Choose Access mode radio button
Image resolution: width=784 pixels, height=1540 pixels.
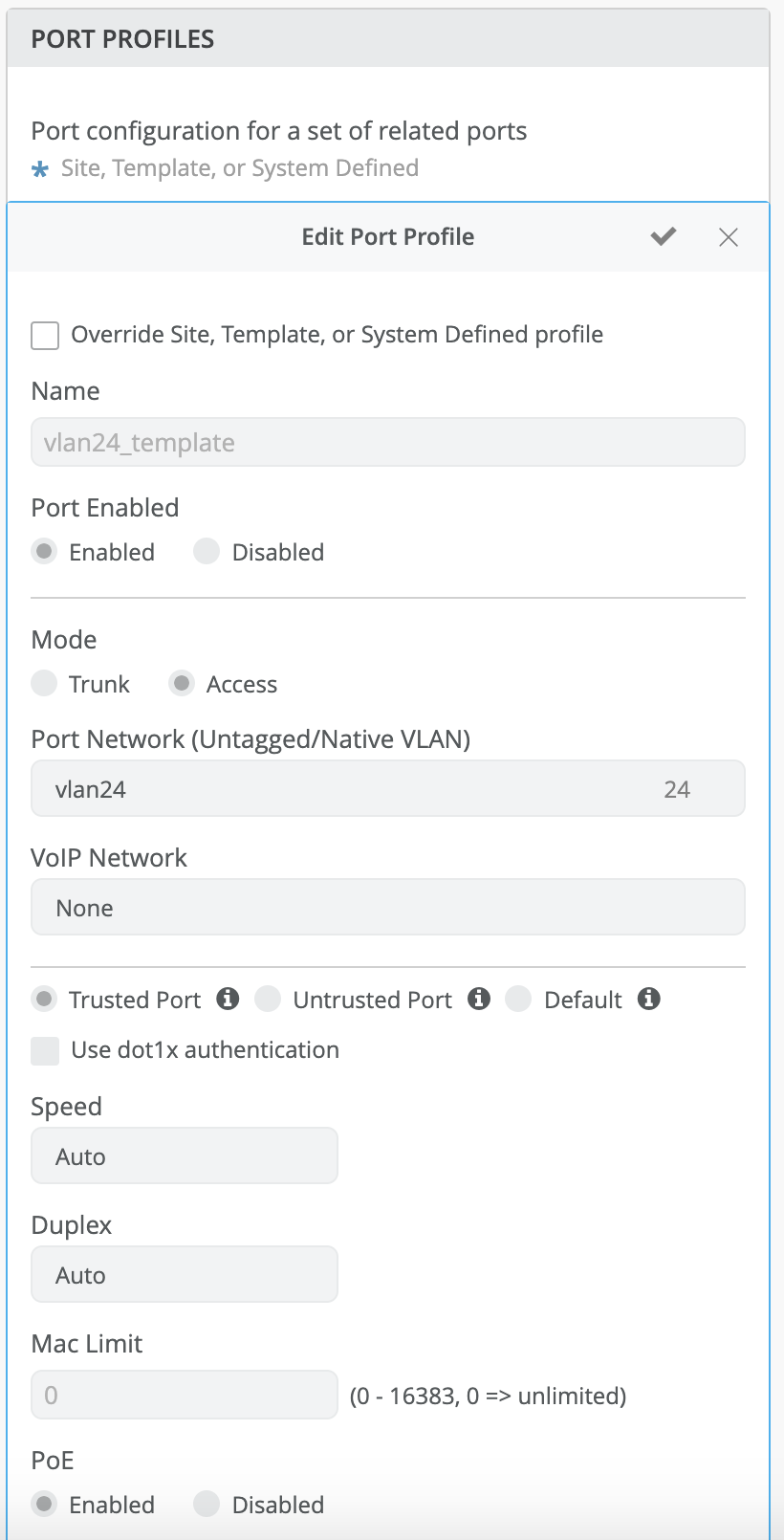[x=182, y=684]
